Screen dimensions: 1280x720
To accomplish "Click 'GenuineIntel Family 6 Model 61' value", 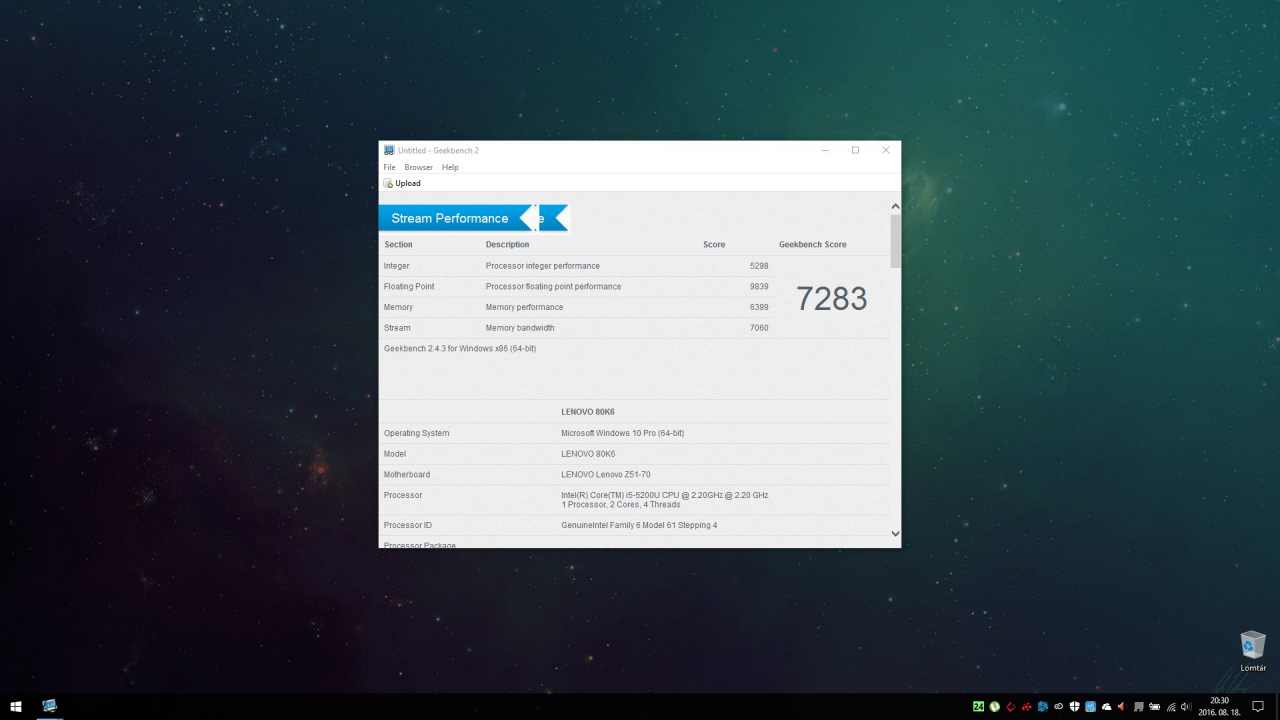I will coord(639,525).
